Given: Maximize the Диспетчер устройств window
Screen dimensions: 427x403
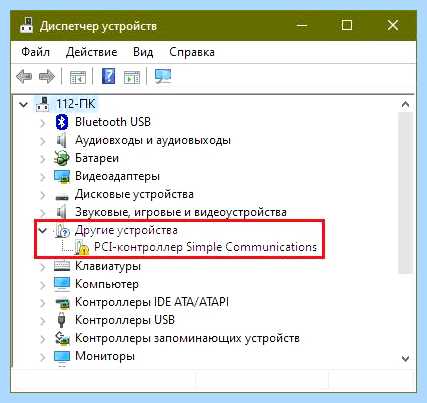Looking at the screenshot, I should pos(347,25).
